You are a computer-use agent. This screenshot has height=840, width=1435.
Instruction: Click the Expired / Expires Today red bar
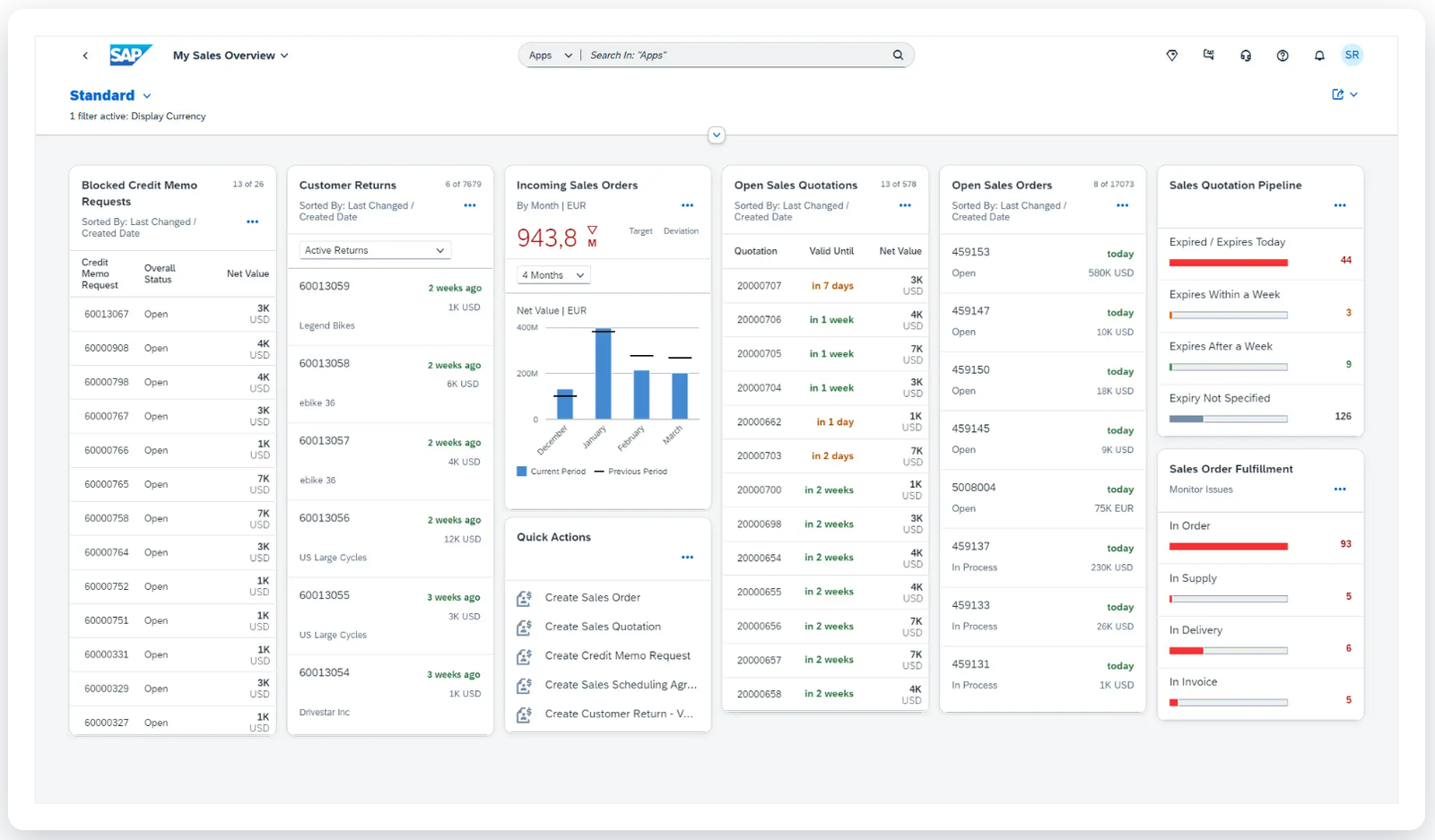pos(1228,263)
